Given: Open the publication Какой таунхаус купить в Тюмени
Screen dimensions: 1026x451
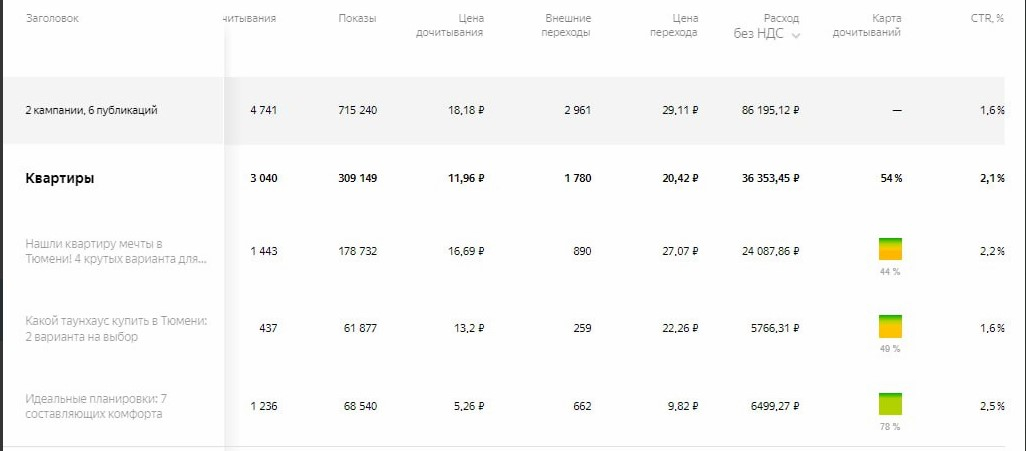Looking at the screenshot, I should click(x=115, y=328).
